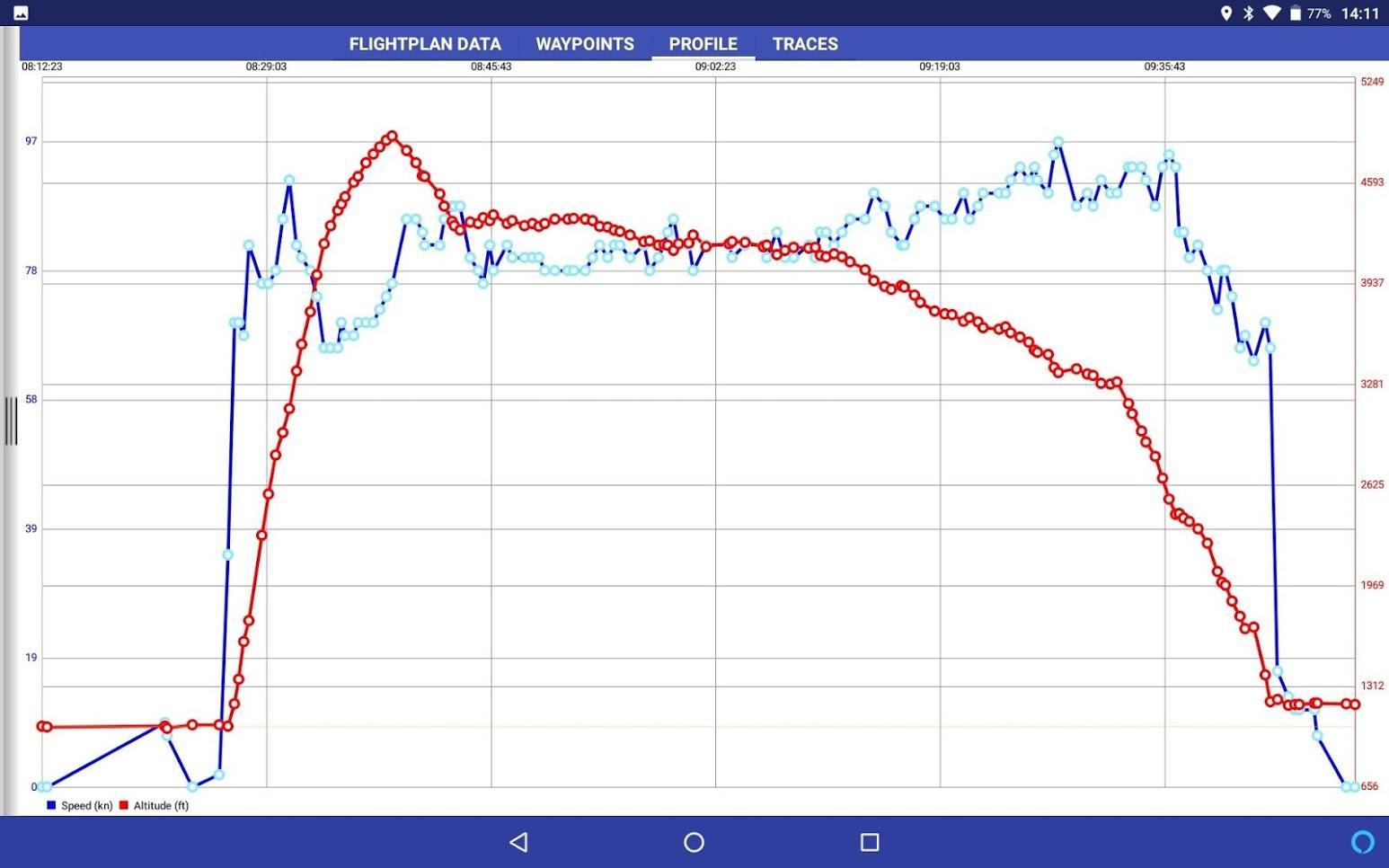1389x868 pixels.
Task: Tap the red Altitude (ft) legend swatch
Action: coord(124,805)
